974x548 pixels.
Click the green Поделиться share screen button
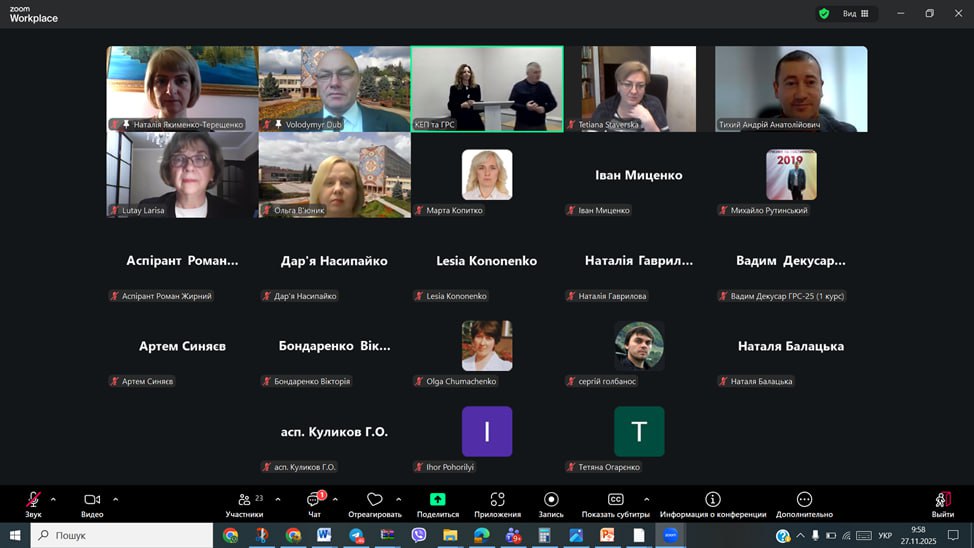click(x=437, y=500)
